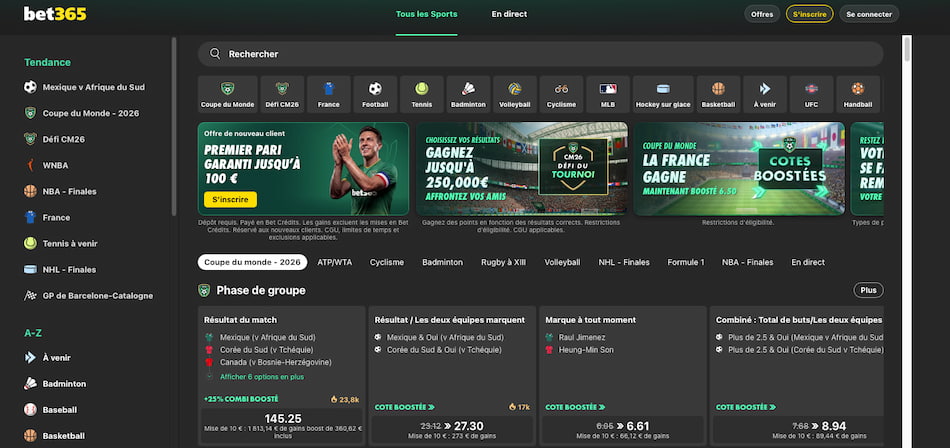Click Heung-Min Son selection
The height and width of the screenshot is (448, 950).
pyautogui.click(x=586, y=350)
